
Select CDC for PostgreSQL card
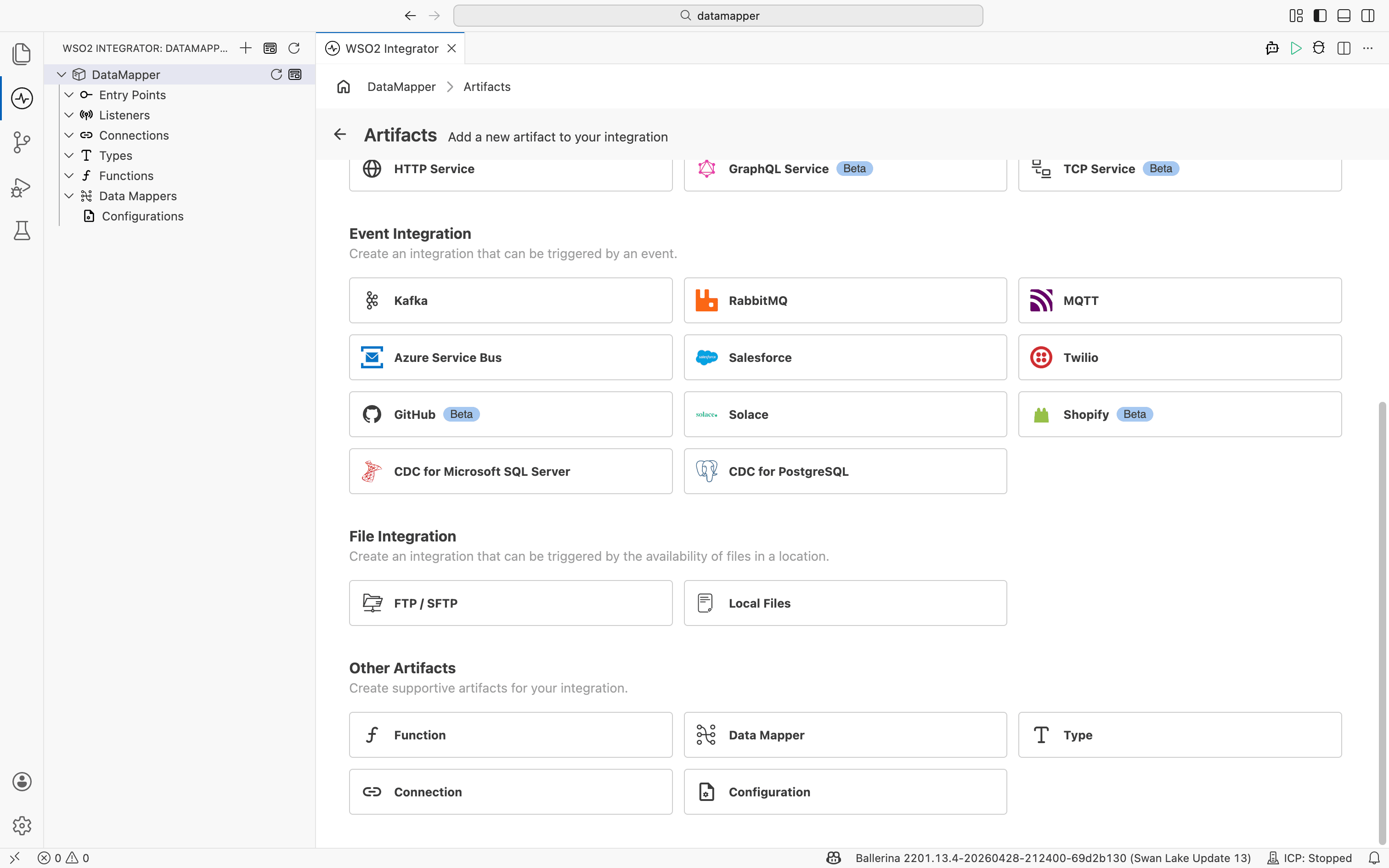click(x=846, y=471)
